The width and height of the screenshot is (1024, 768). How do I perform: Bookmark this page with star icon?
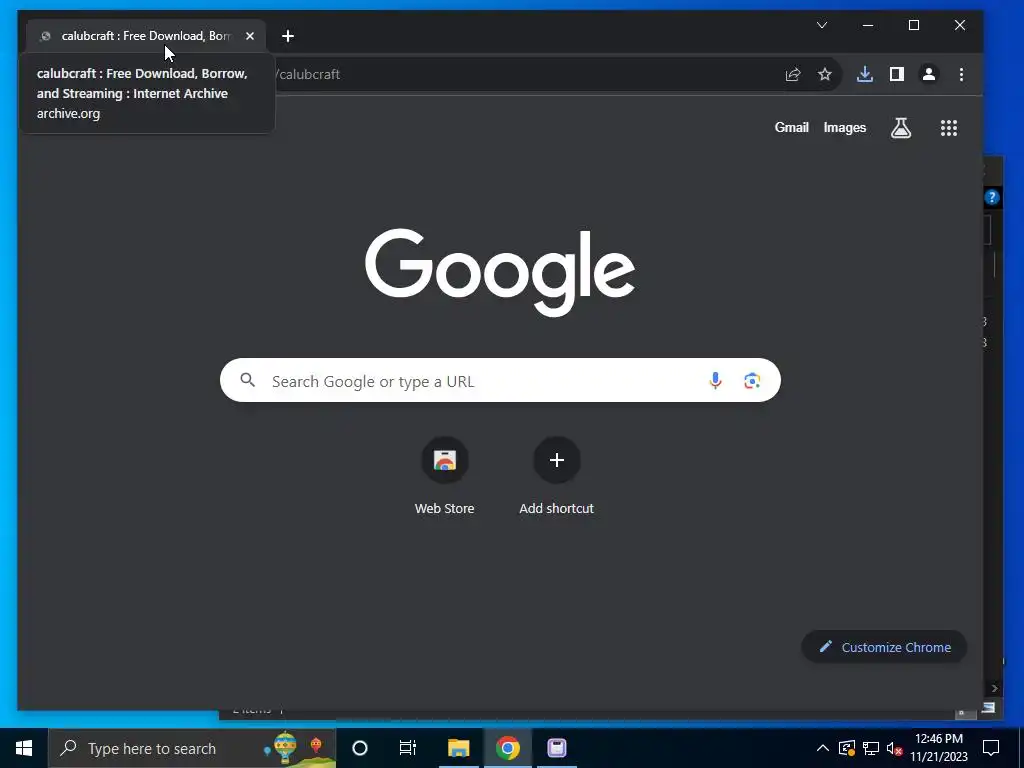825,74
